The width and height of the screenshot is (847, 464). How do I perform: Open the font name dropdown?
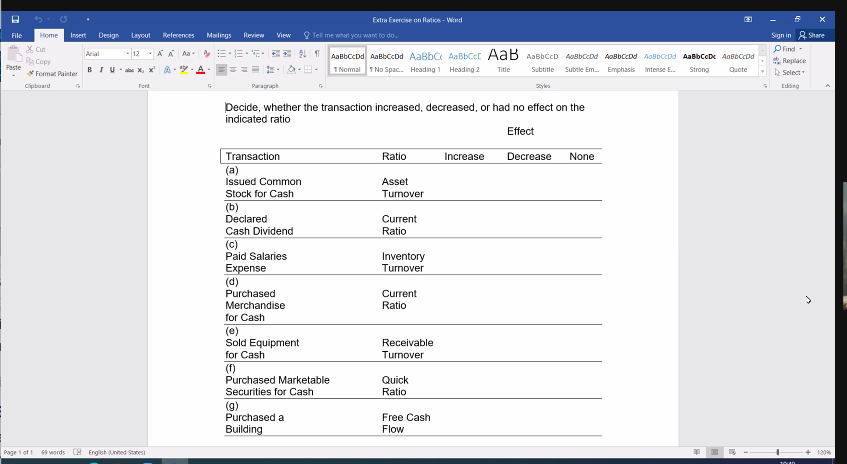coord(128,53)
